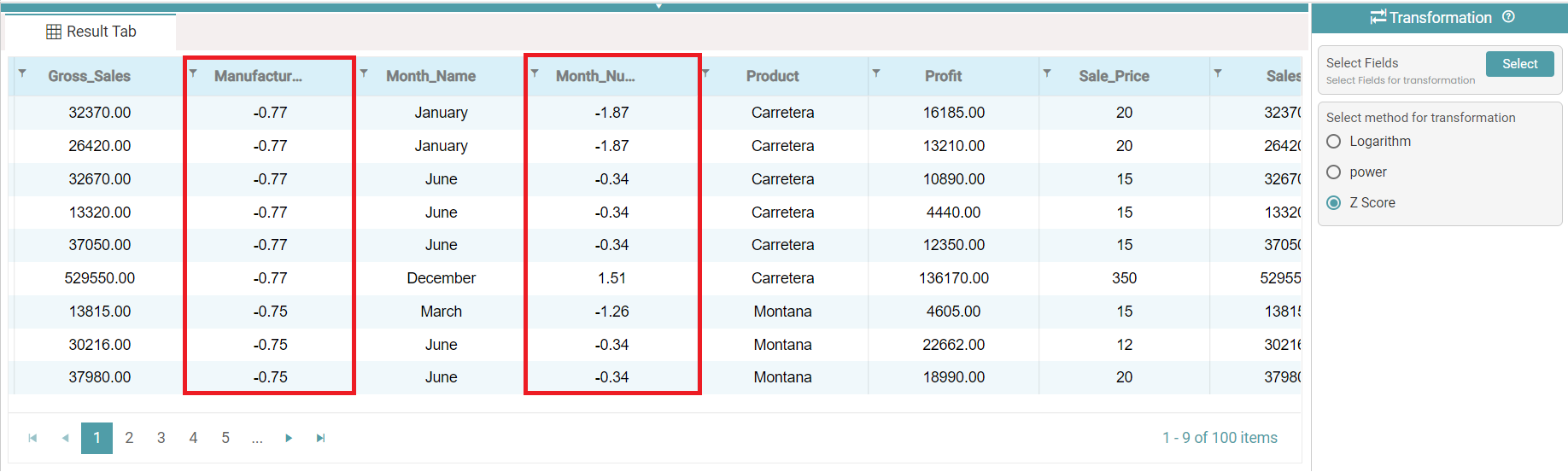Screen dimensions: 1568x472
Task: Select the Z Score radio button
Action: click(x=1333, y=203)
